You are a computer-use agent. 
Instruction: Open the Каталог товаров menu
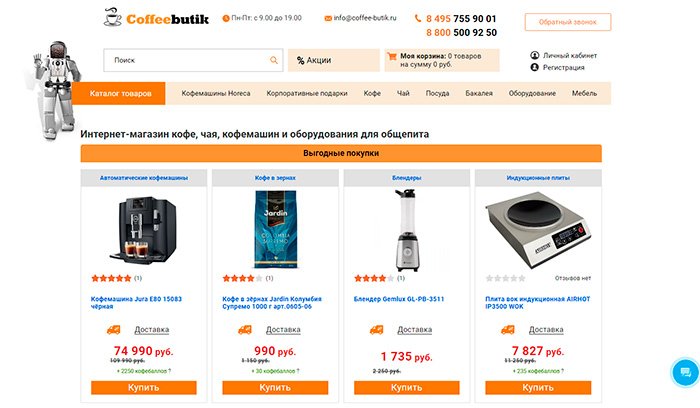(x=121, y=93)
